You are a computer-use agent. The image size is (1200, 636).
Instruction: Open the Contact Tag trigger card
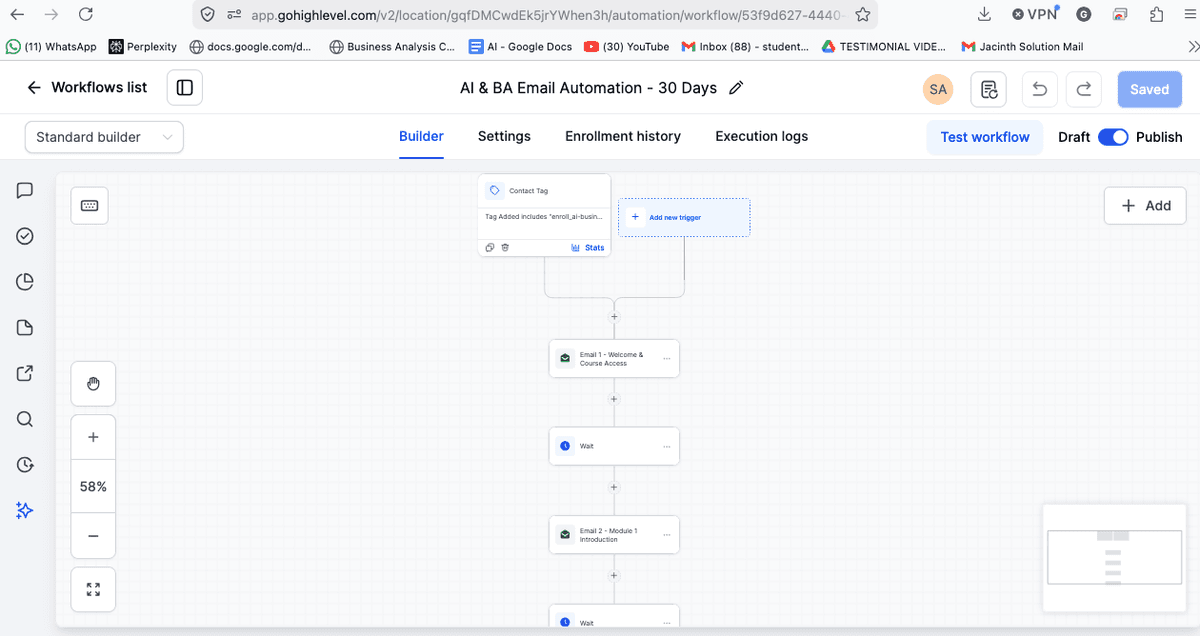pyautogui.click(x=544, y=215)
